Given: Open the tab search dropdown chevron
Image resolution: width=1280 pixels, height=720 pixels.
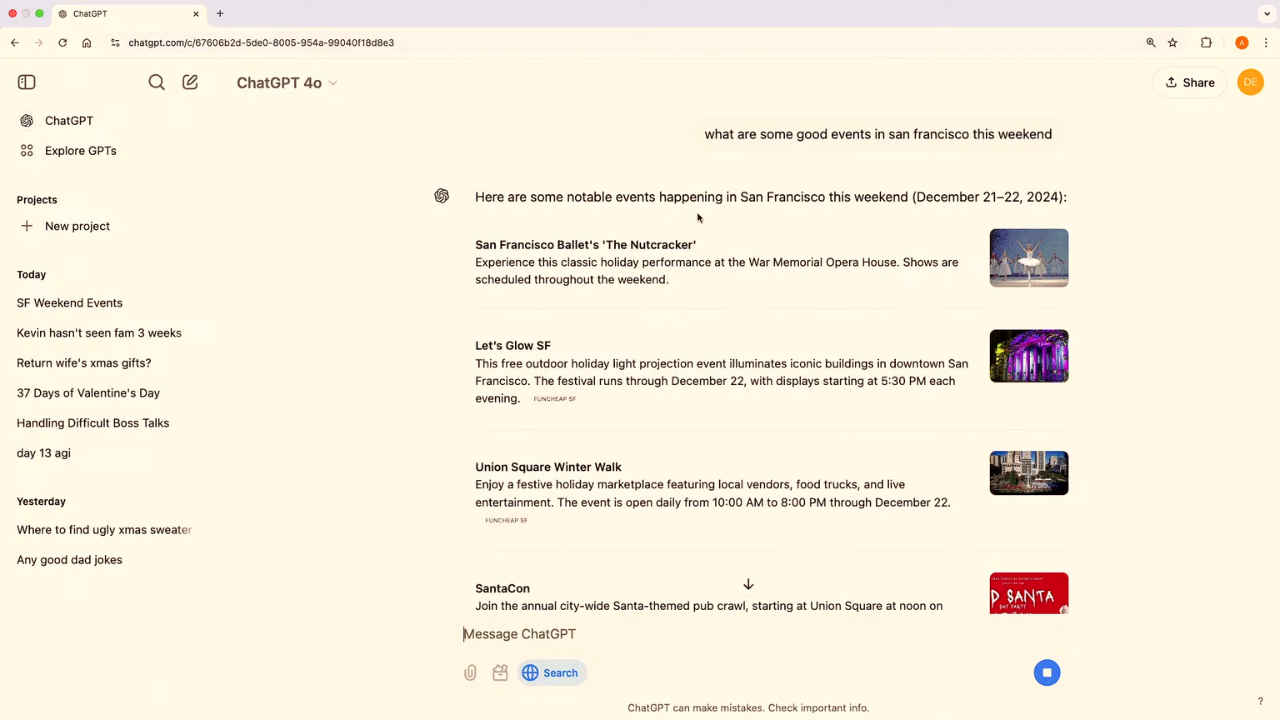Looking at the screenshot, I should click(x=1267, y=14).
